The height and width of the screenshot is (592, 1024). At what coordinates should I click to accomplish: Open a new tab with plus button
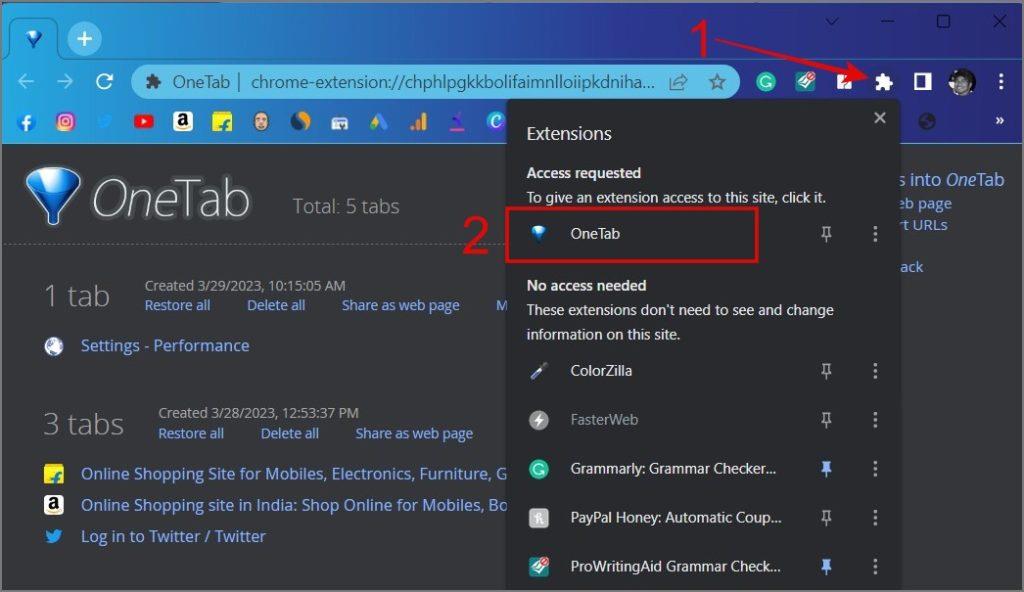84,39
